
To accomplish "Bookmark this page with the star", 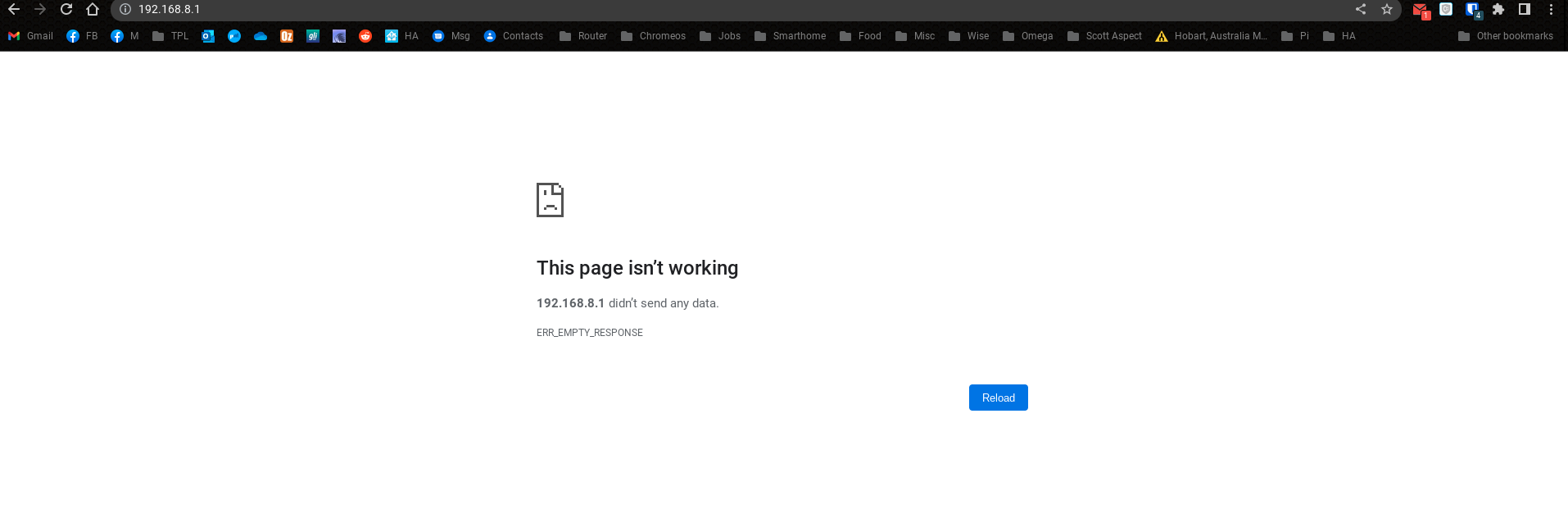I will (x=1387, y=10).
